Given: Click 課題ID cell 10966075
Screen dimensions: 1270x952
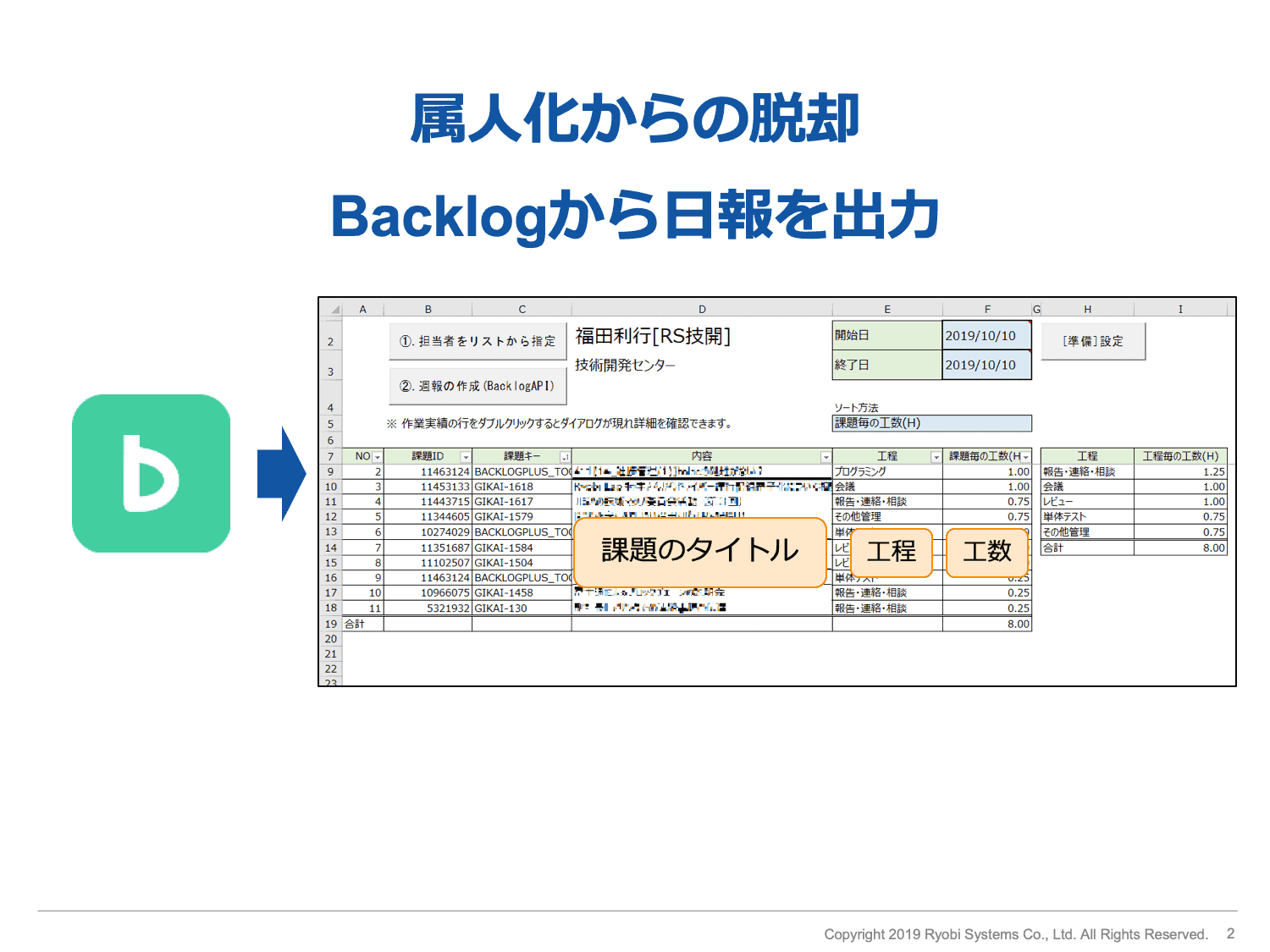Looking at the screenshot, I should [x=428, y=593].
